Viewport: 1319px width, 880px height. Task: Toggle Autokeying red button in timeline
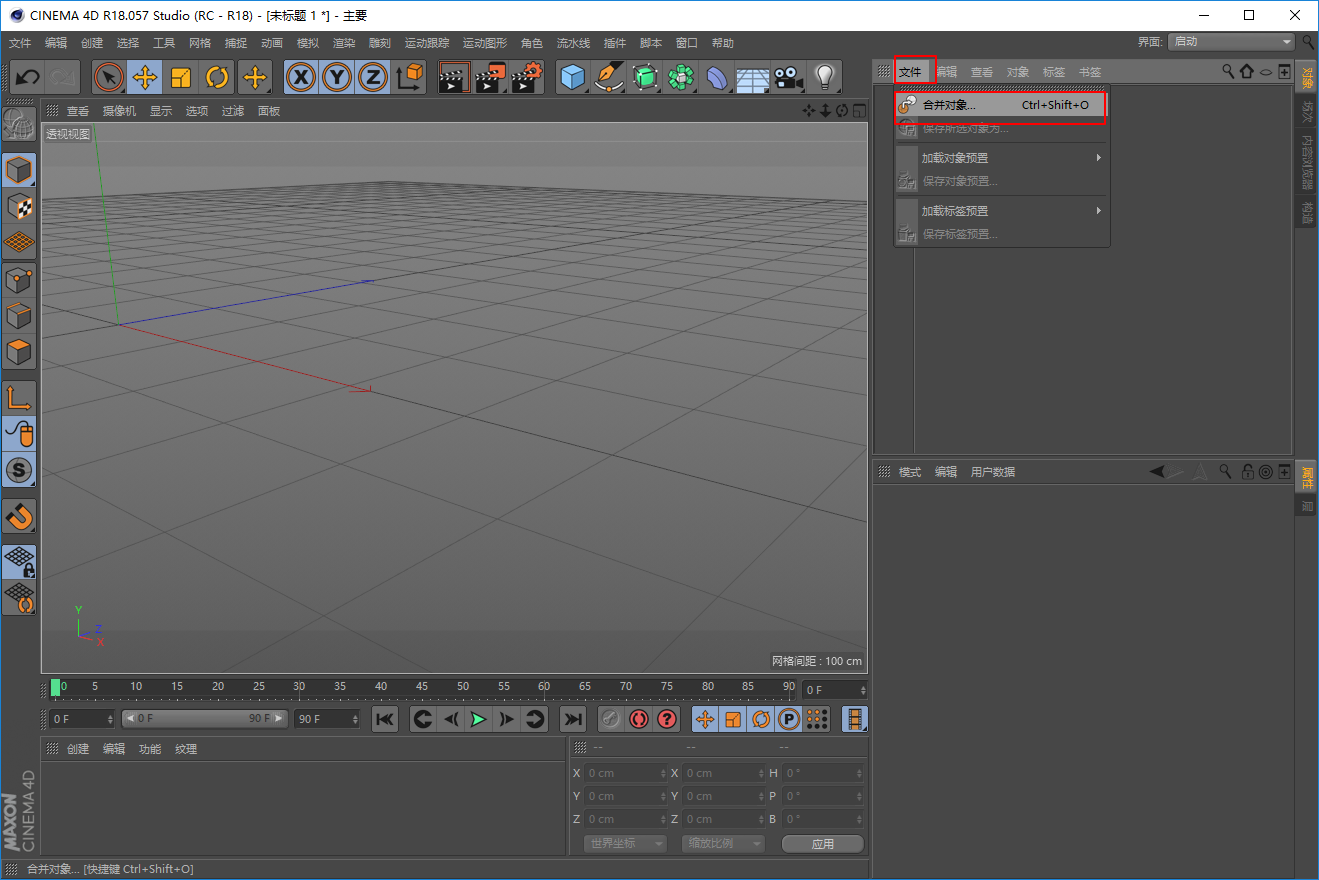click(639, 718)
